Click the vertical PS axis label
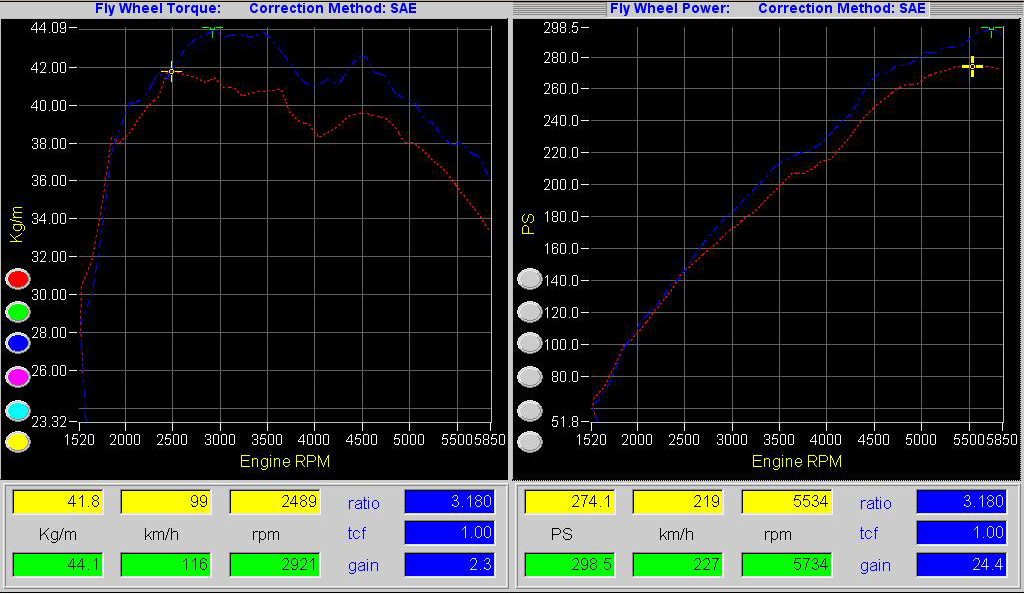This screenshot has width=1024, height=594. 528,224
